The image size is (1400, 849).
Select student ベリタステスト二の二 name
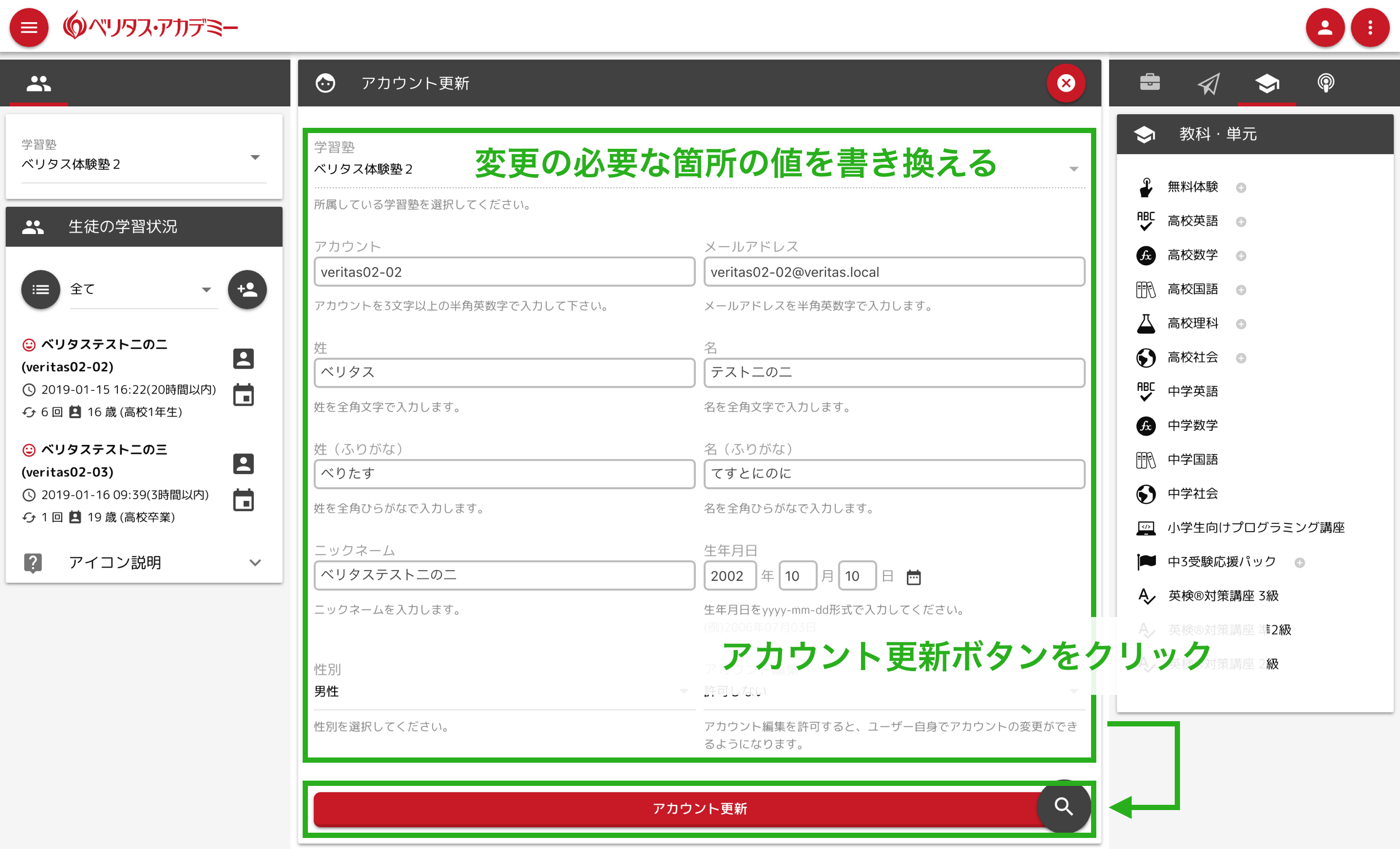coord(105,344)
